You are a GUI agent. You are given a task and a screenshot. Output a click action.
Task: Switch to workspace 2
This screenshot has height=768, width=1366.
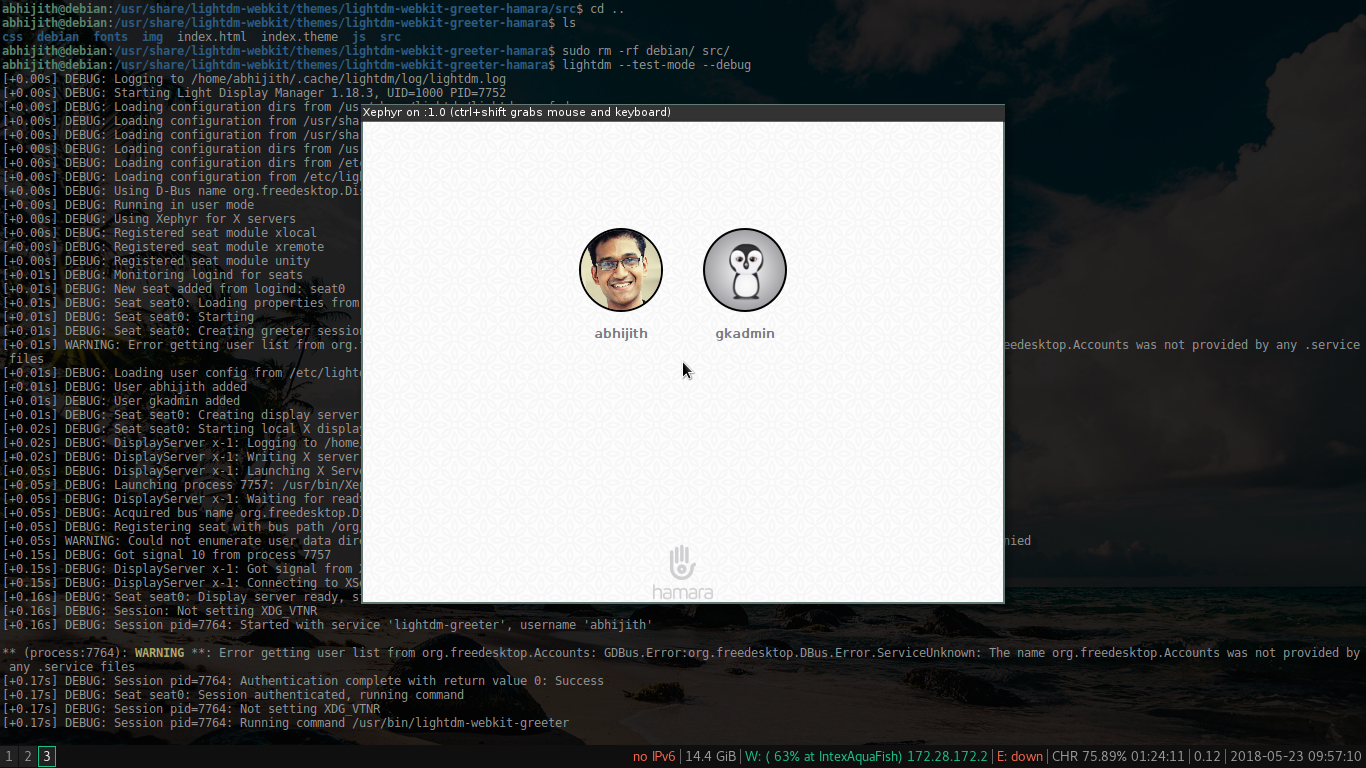pyautogui.click(x=28, y=757)
